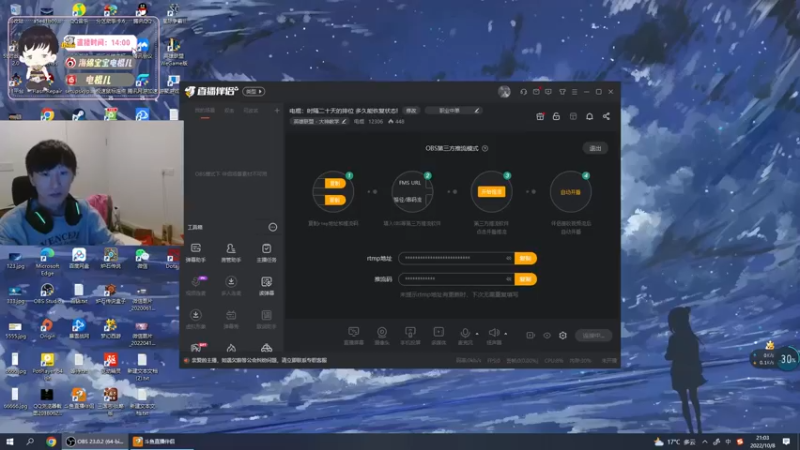Open Chrome from the taskbar
This screenshot has height=450, width=800.
tap(51, 441)
